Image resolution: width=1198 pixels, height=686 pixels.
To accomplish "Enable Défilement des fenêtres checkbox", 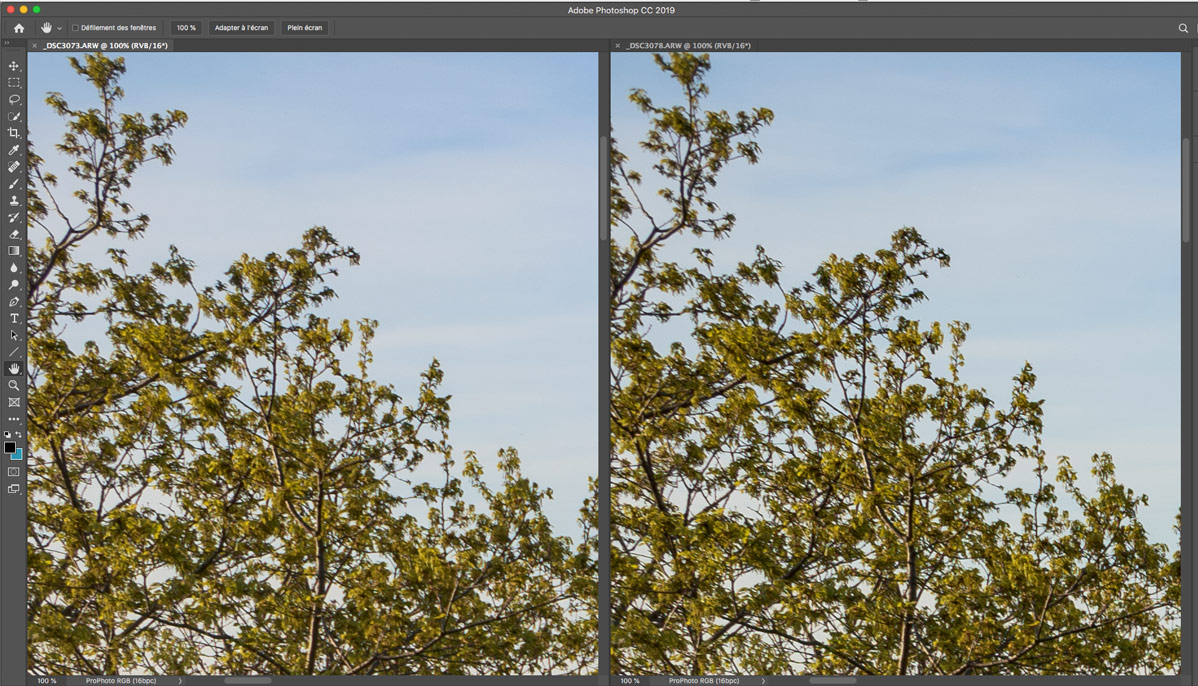I will pyautogui.click(x=75, y=28).
